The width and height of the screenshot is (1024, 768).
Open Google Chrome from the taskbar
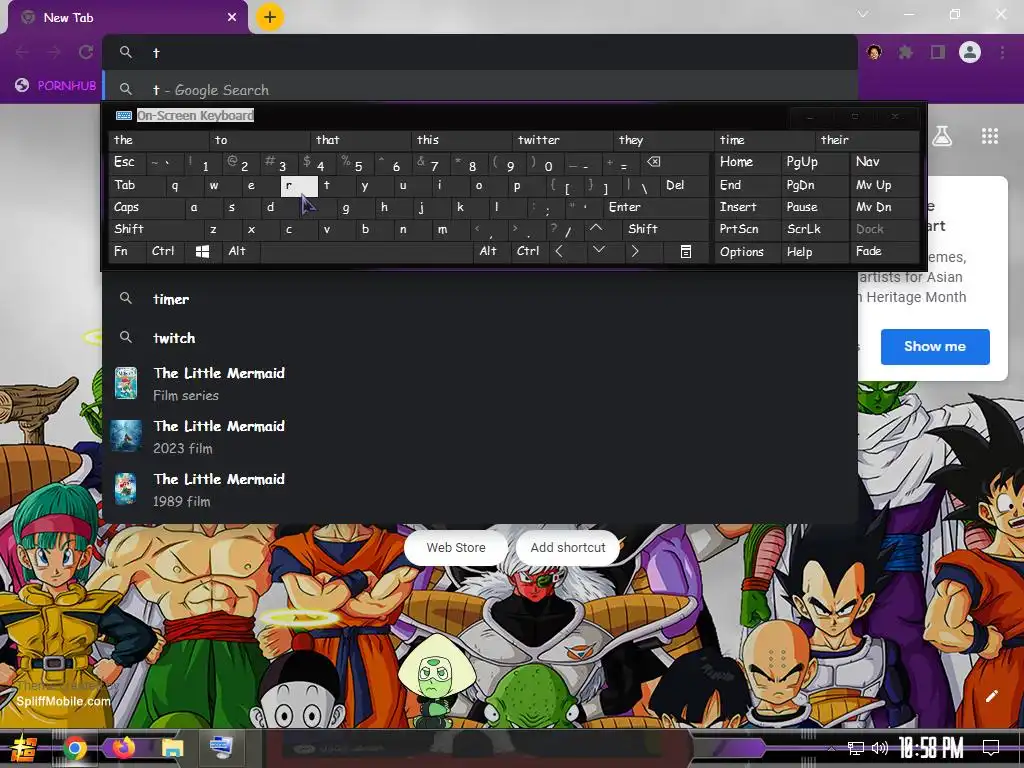(75, 748)
